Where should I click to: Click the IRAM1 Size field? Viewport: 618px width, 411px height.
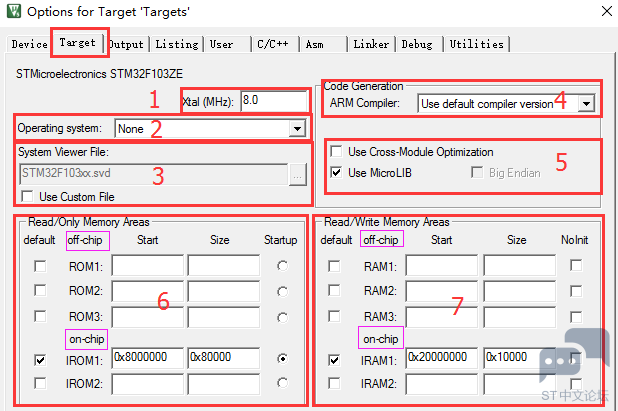(518, 358)
